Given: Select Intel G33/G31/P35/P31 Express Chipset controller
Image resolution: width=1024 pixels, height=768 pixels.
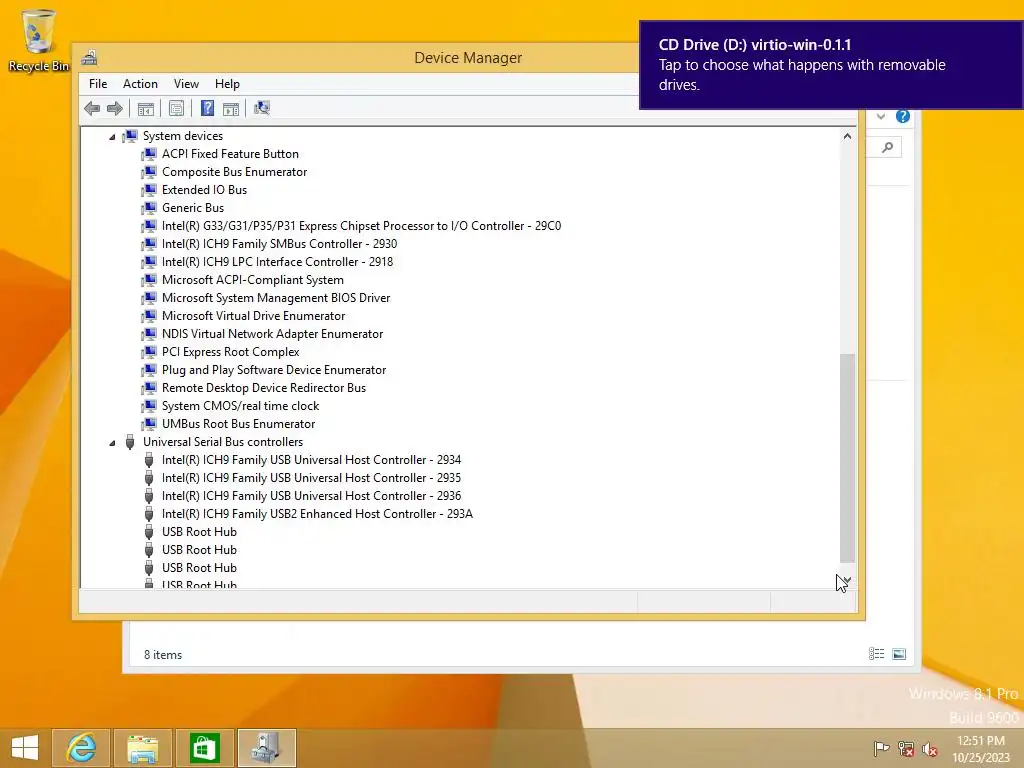Looking at the screenshot, I should [x=361, y=226].
